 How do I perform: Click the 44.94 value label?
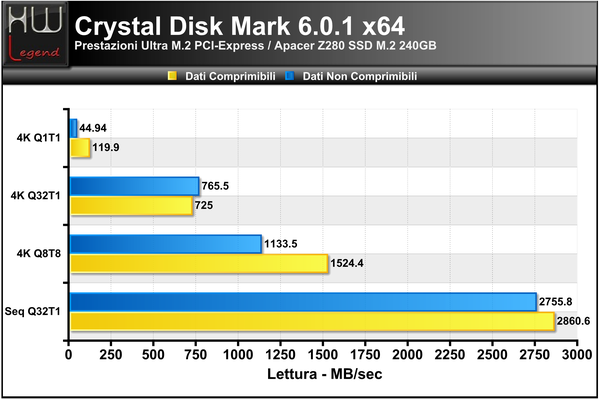click(x=93, y=128)
